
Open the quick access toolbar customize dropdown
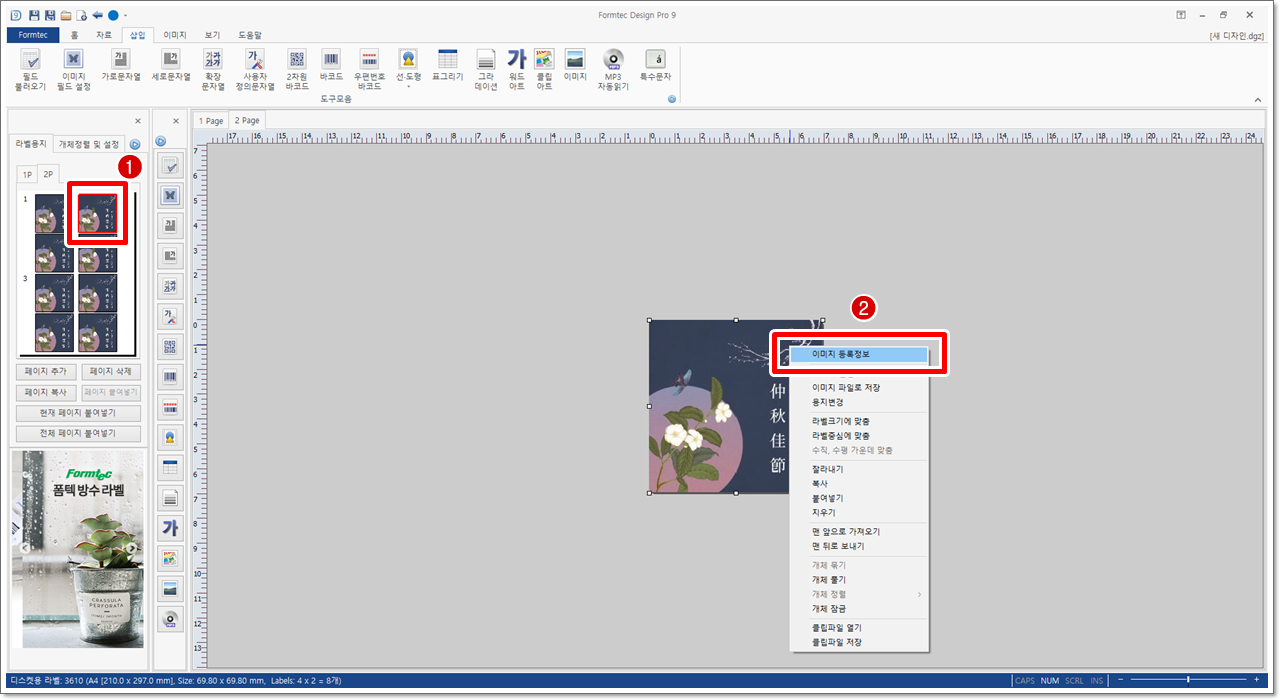126,15
